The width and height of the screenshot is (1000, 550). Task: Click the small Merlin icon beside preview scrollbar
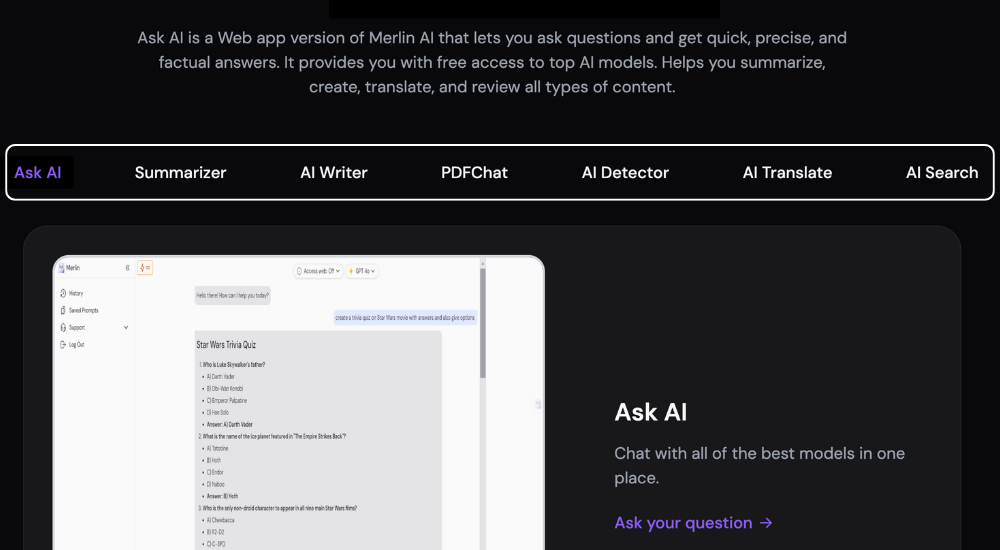(538, 404)
